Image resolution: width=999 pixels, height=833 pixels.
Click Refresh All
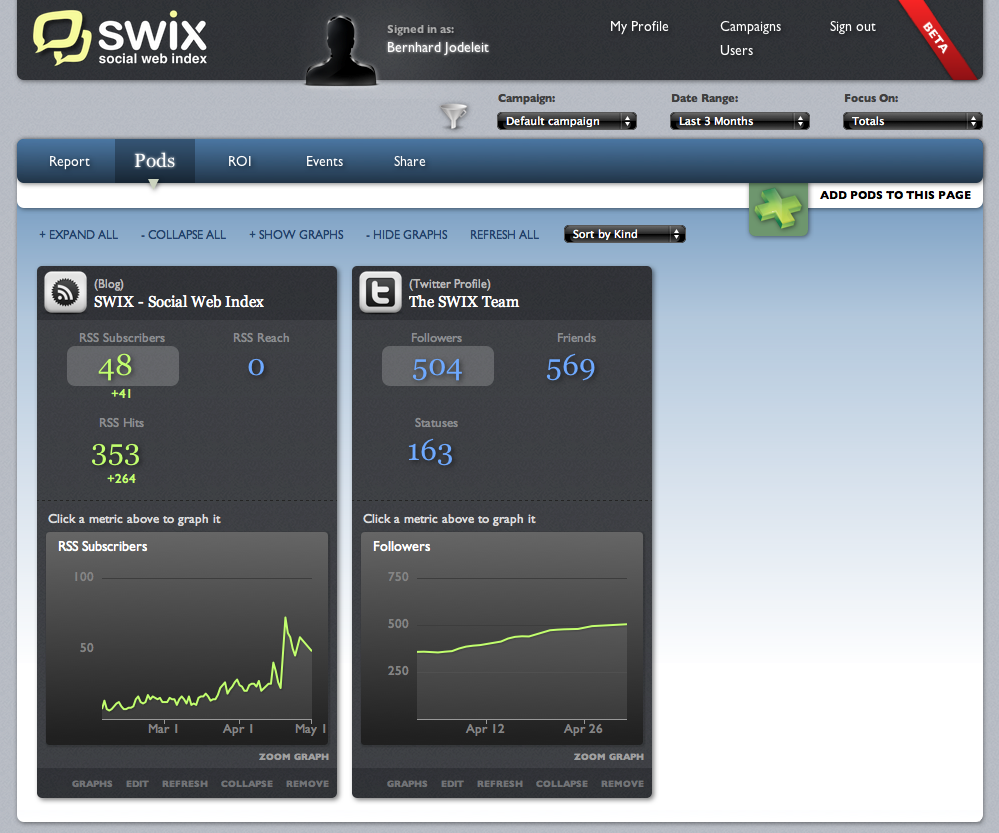click(505, 235)
